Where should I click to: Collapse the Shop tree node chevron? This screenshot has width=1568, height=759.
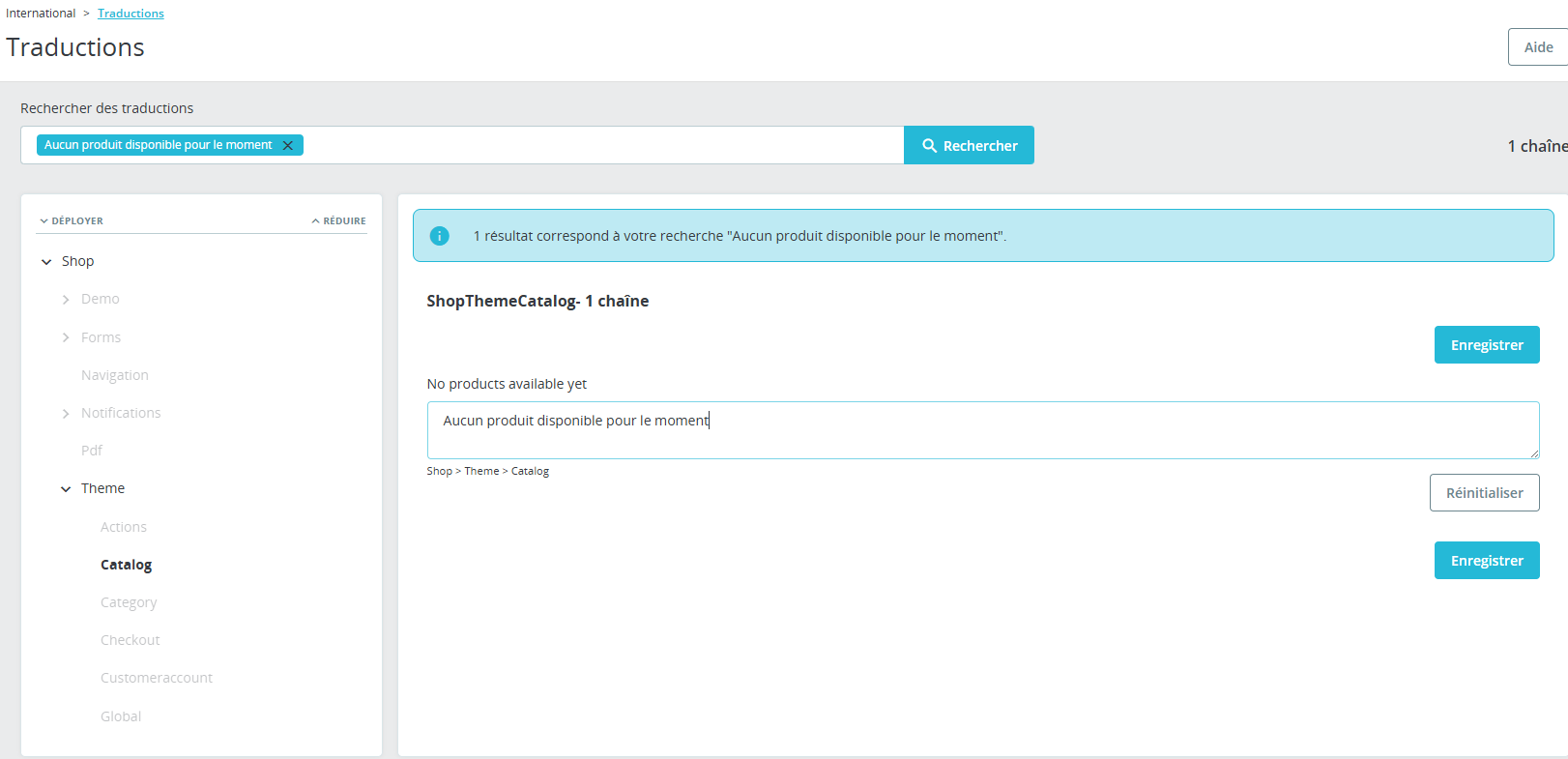click(x=46, y=262)
